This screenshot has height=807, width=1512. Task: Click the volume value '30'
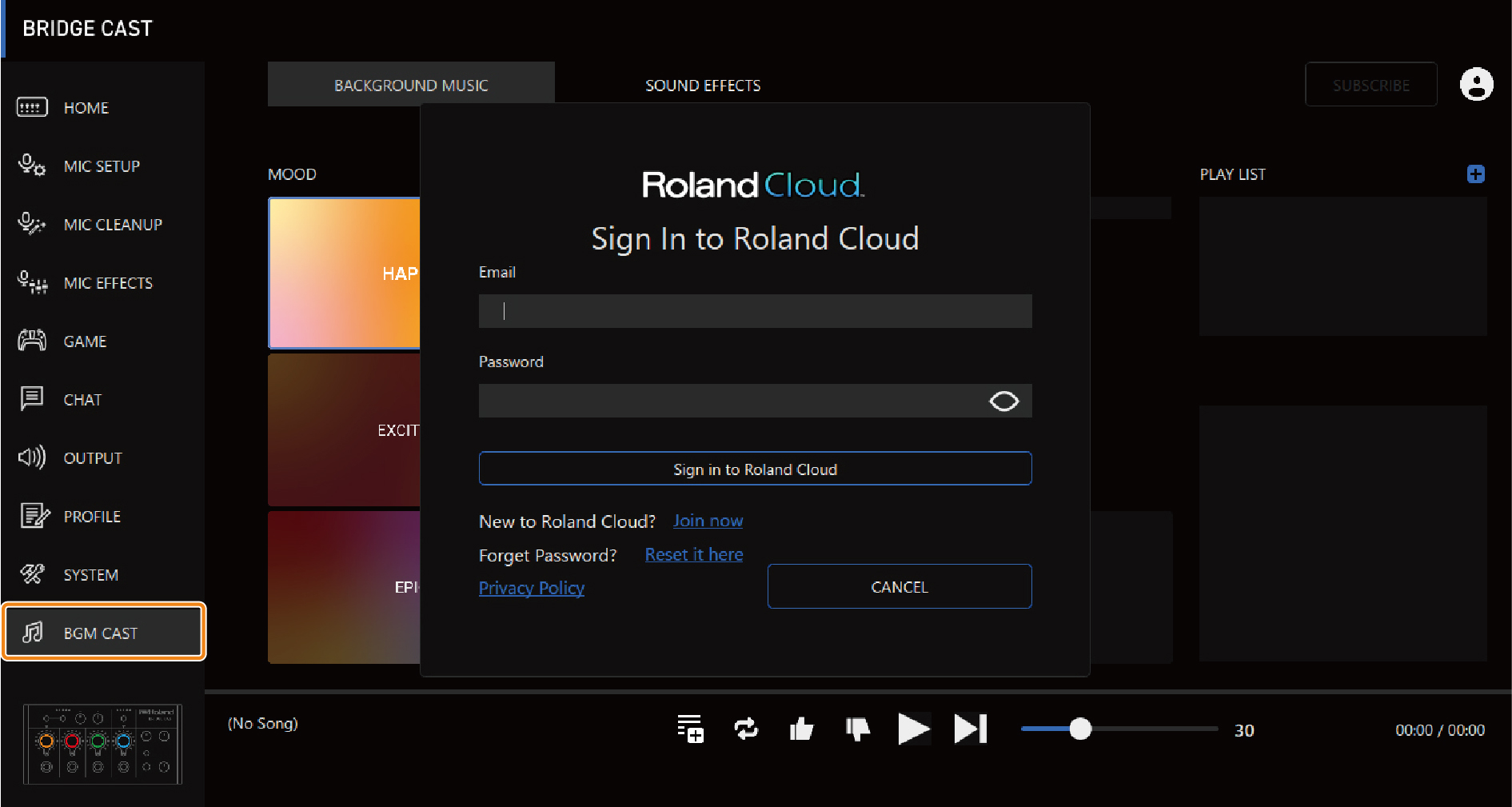(x=1244, y=730)
